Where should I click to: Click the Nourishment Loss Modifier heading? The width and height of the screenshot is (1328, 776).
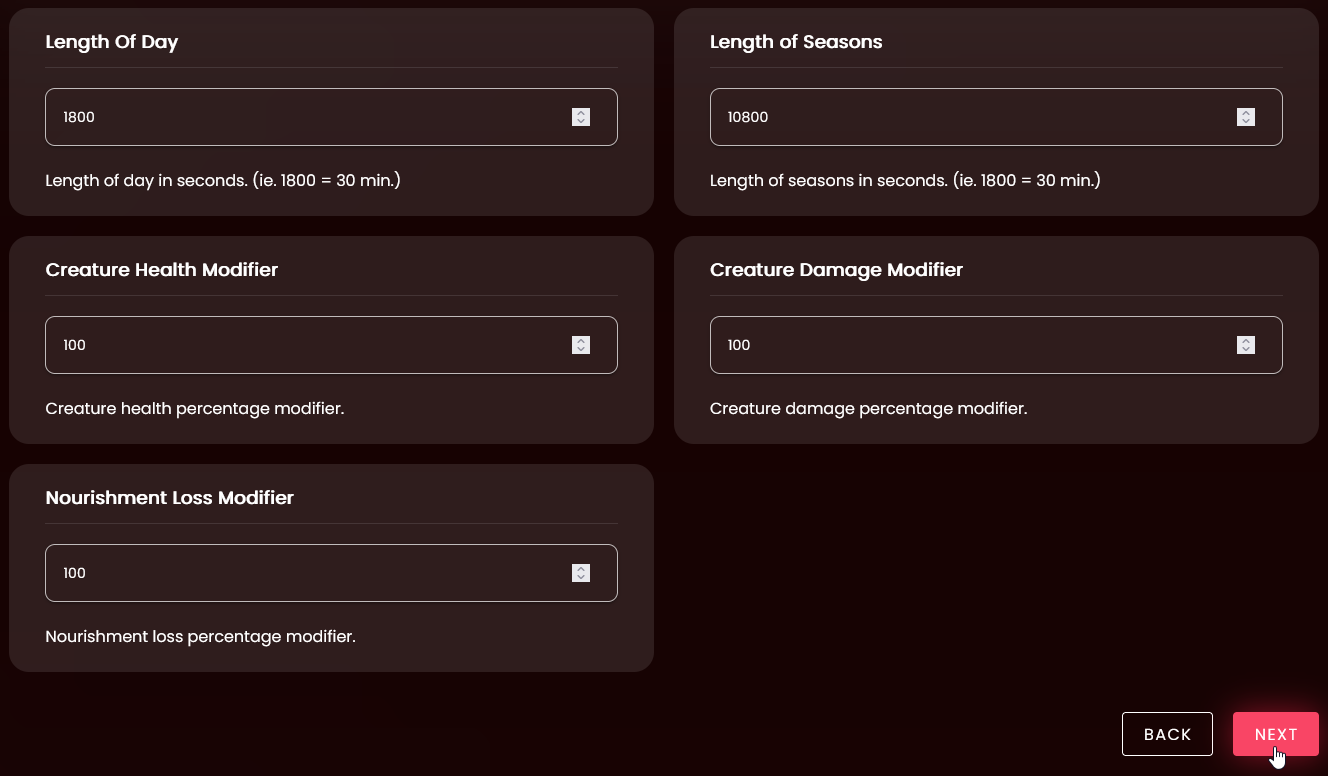click(x=170, y=498)
